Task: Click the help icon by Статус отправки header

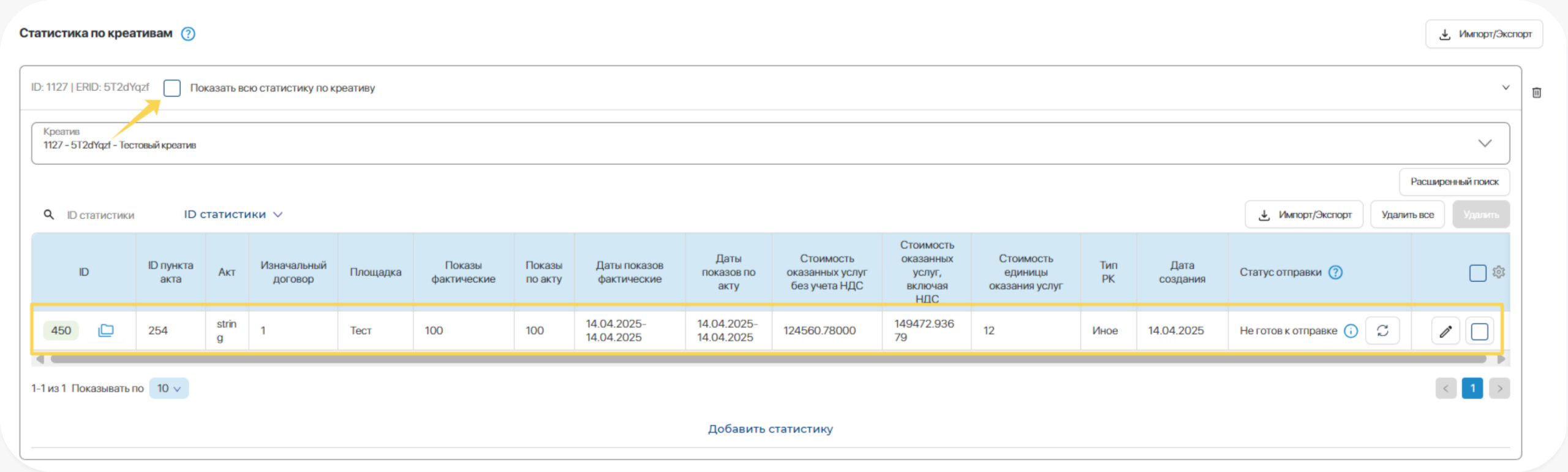Action: 1335,272
